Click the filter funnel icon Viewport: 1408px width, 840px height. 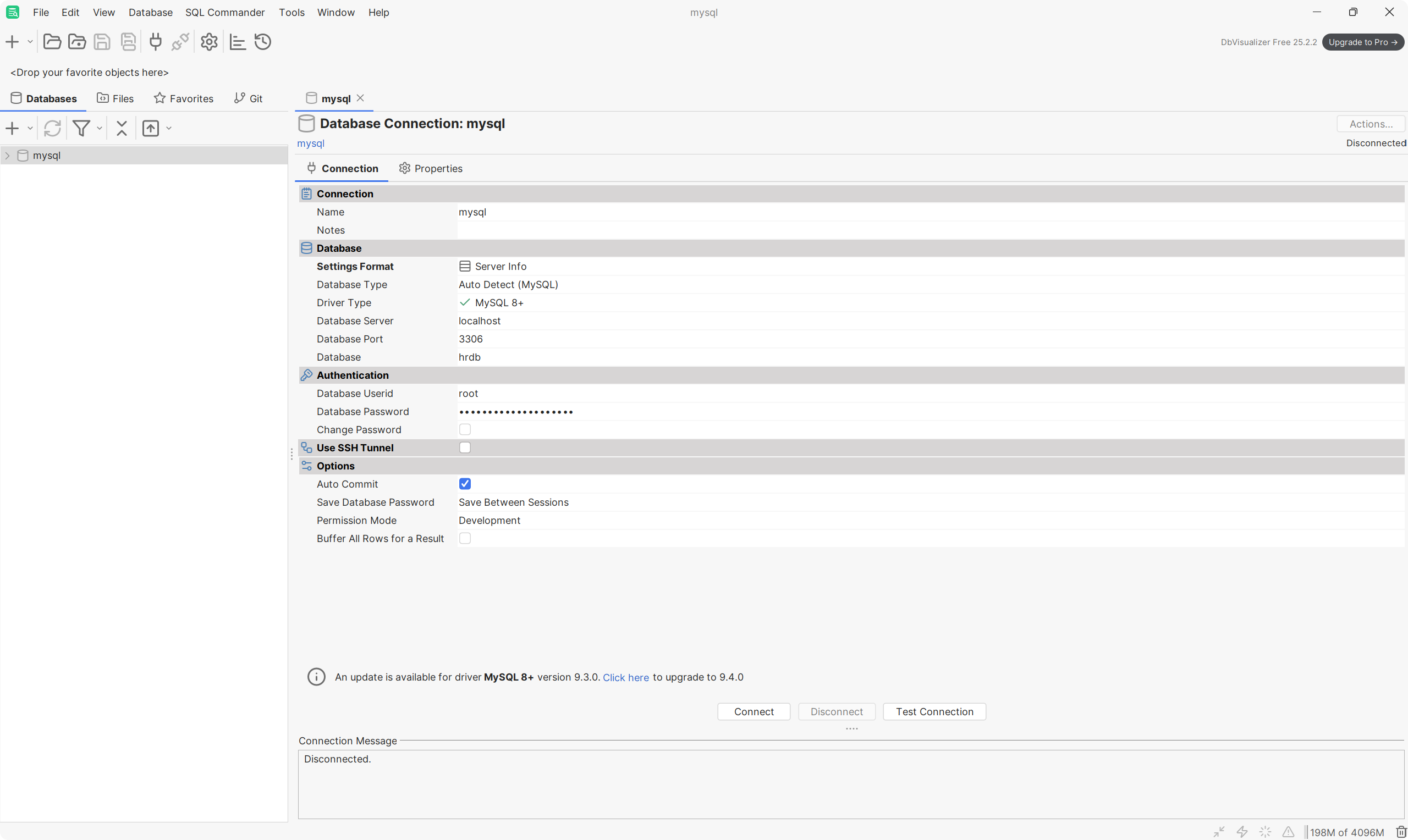(81, 129)
